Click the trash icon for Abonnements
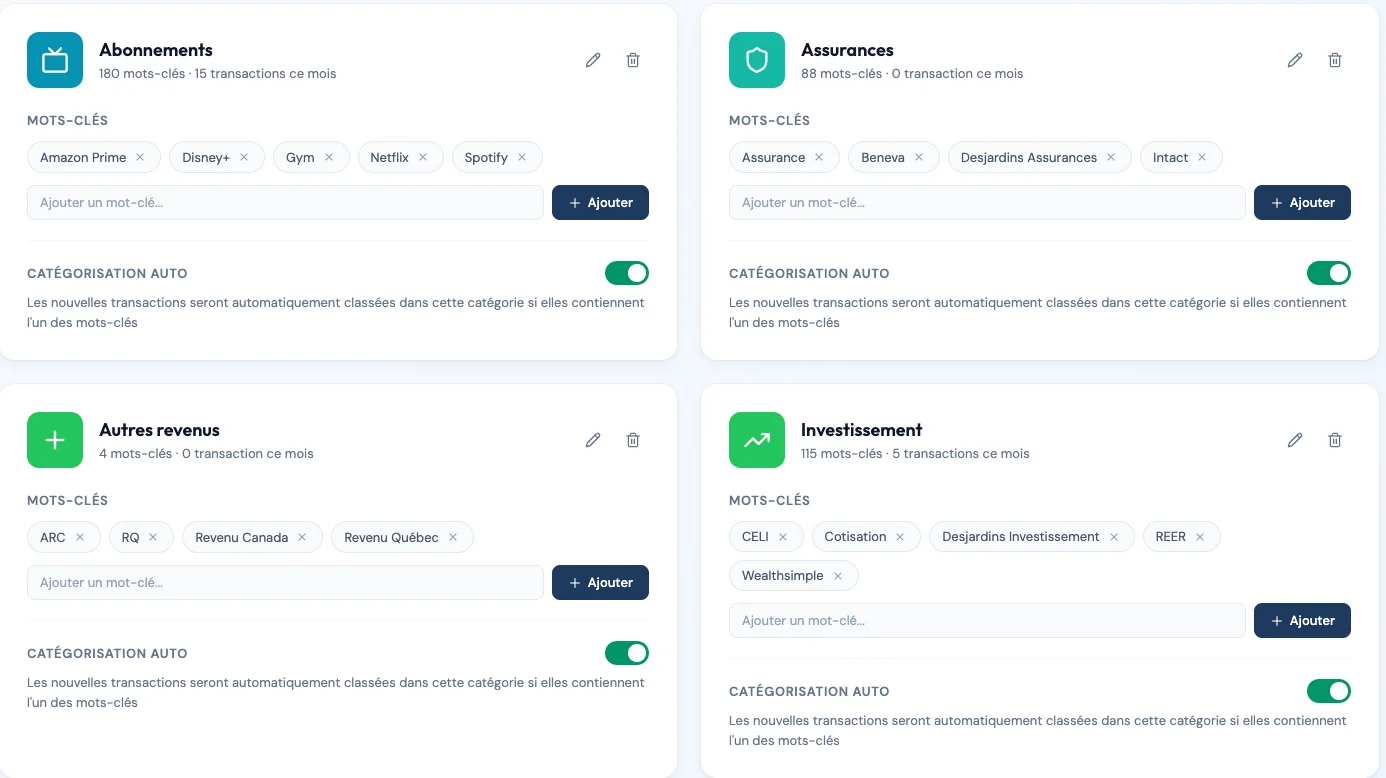Viewport: 1386px width, 778px height. [633, 60]
